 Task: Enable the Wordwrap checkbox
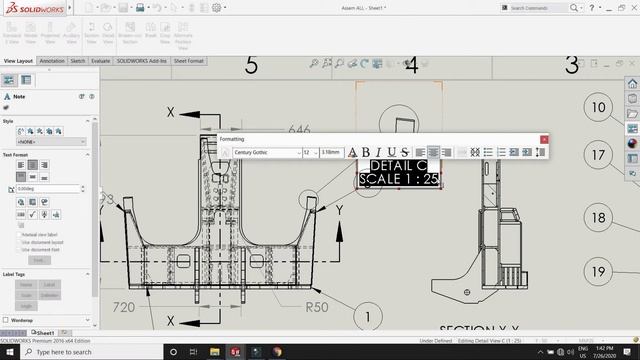click(6, 320)
